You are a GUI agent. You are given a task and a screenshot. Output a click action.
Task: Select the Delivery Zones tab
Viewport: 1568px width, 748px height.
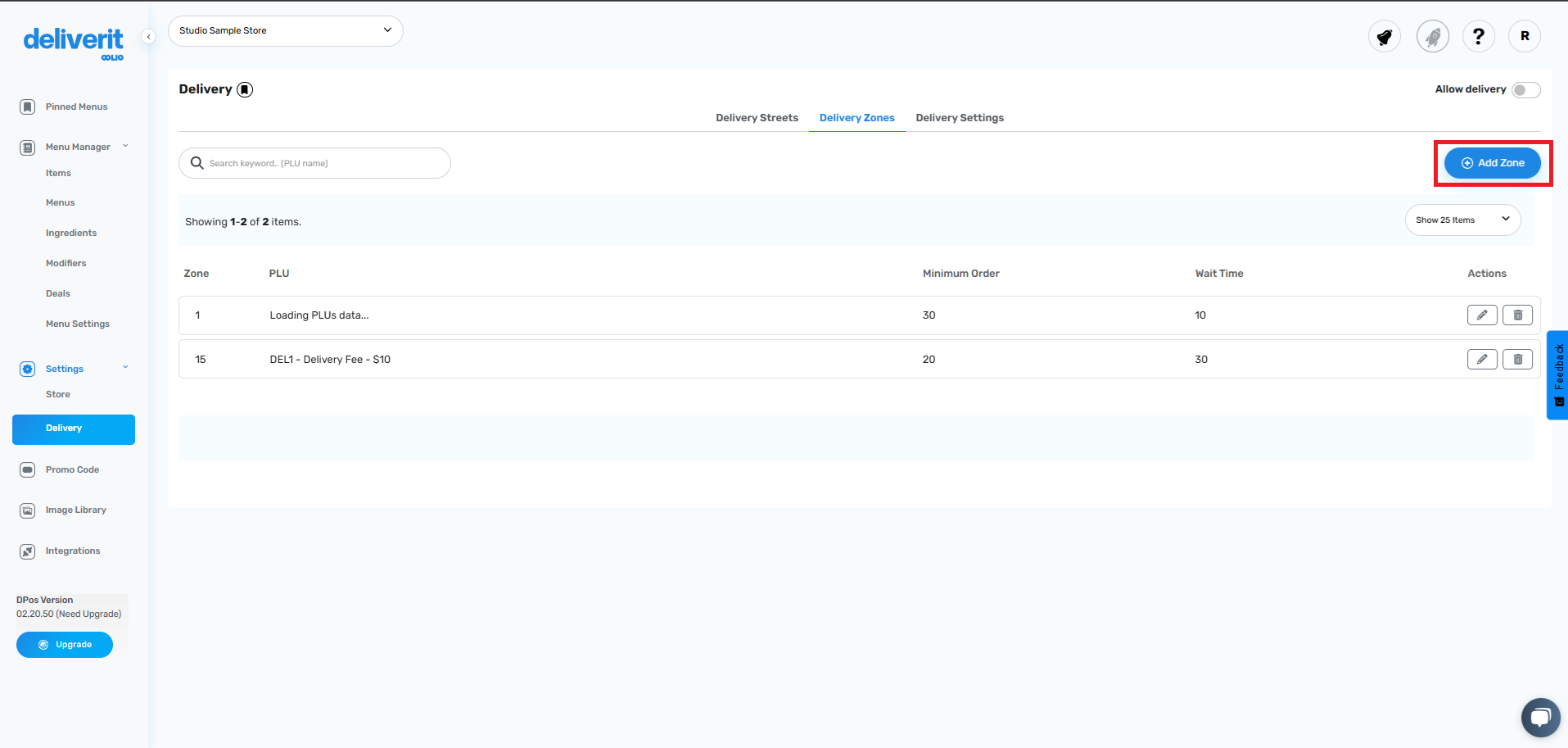click(857, 118)
